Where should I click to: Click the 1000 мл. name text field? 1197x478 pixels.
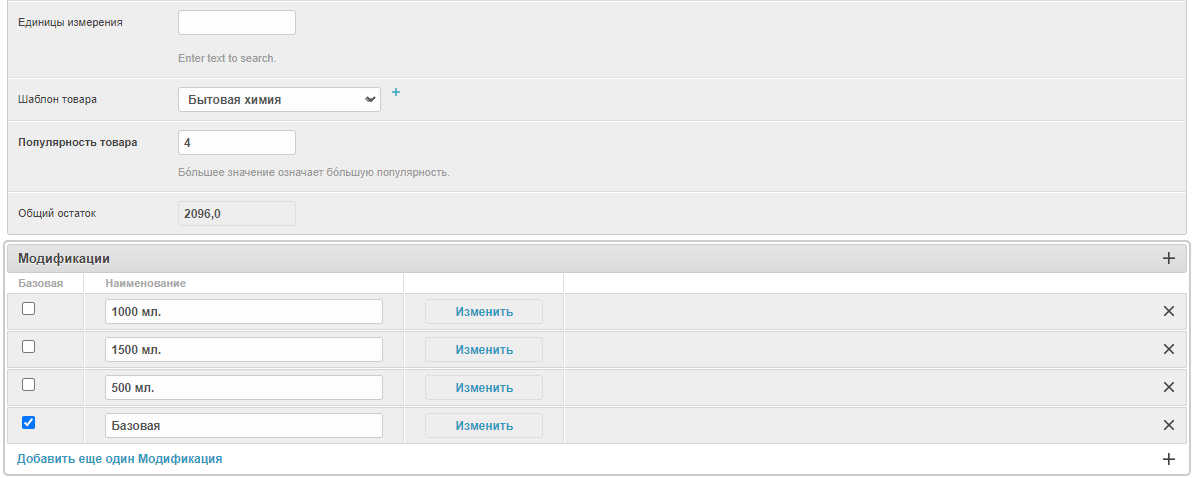point(244,312)
